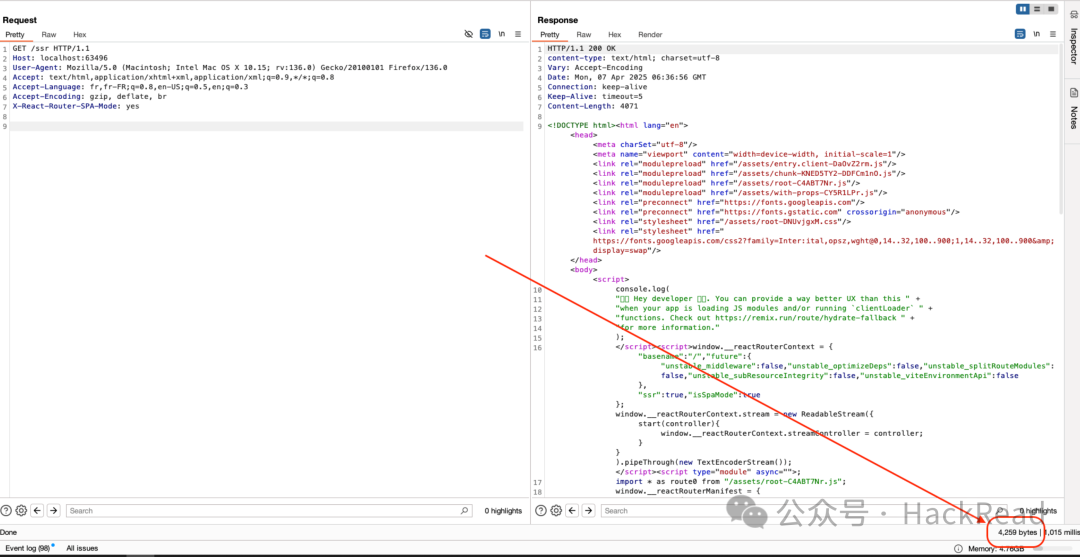Select top-bottom split layout button
Image resolution: width=1080 pixels, height=557 pixels.
pos(1037,9)
